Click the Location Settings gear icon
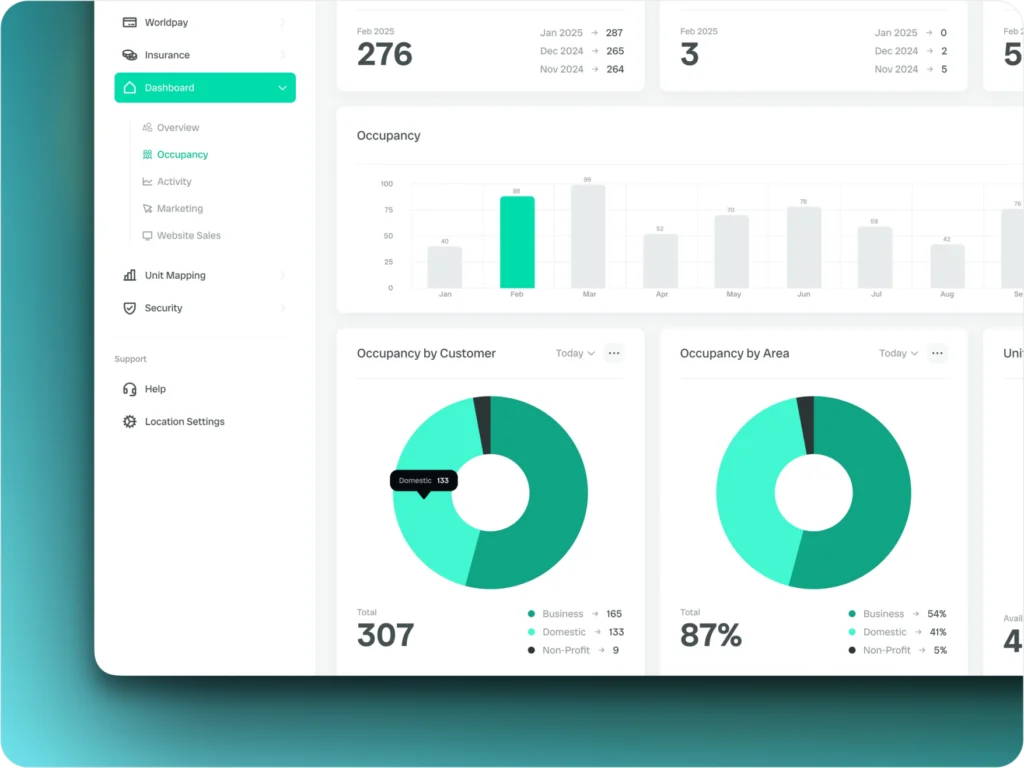Image resolution: width=1024 pixels, height=768 pixels. [129, 421]
